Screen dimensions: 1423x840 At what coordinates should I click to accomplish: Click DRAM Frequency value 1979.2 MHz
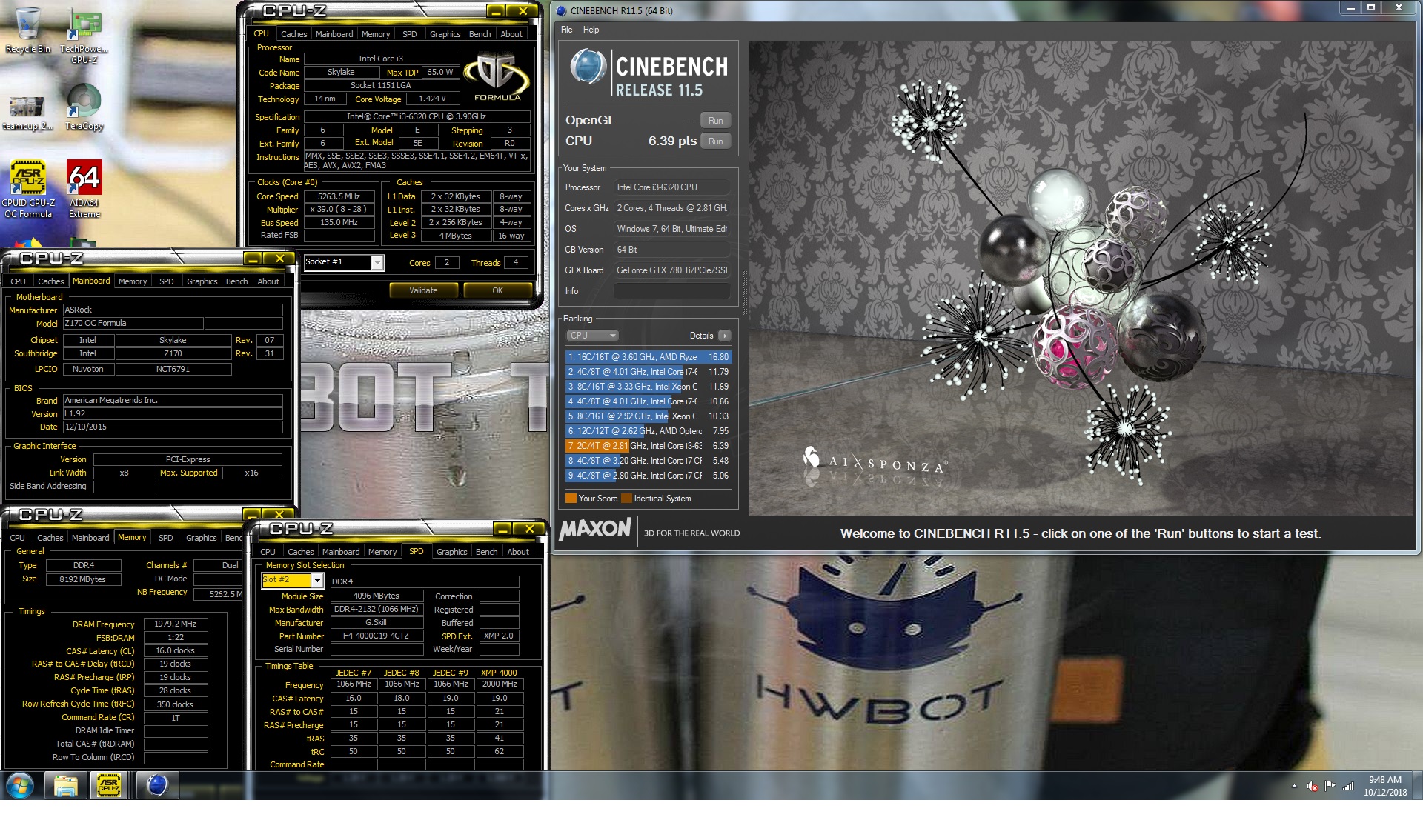175,624
